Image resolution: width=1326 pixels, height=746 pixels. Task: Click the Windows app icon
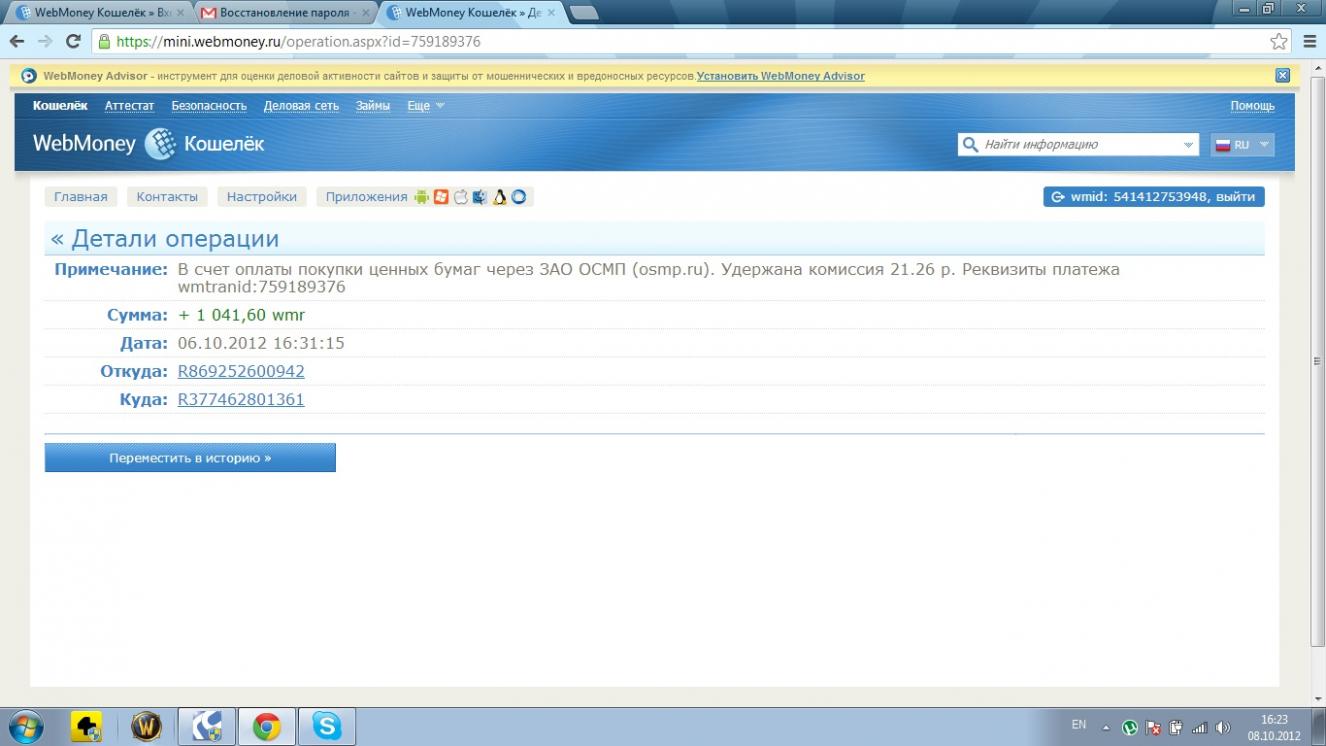(441, 197)
